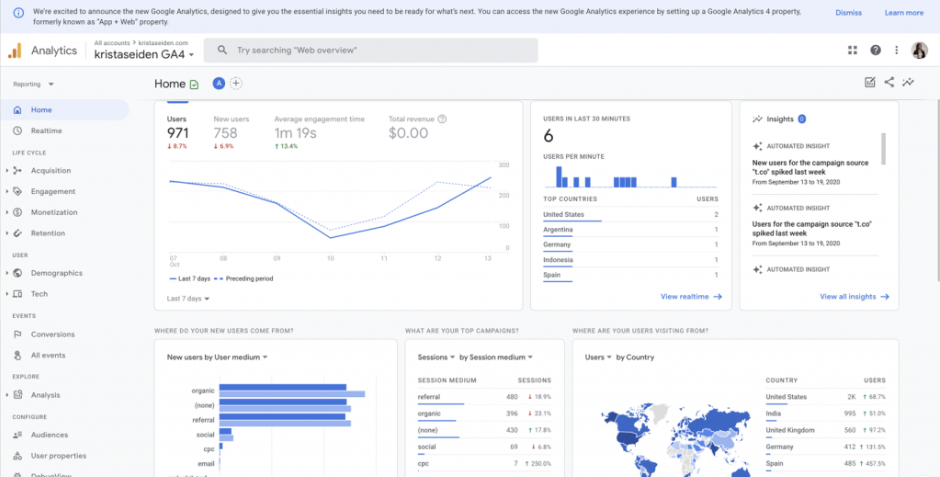Click the user profile avatar
940x477 pixels.
(919, 50)
